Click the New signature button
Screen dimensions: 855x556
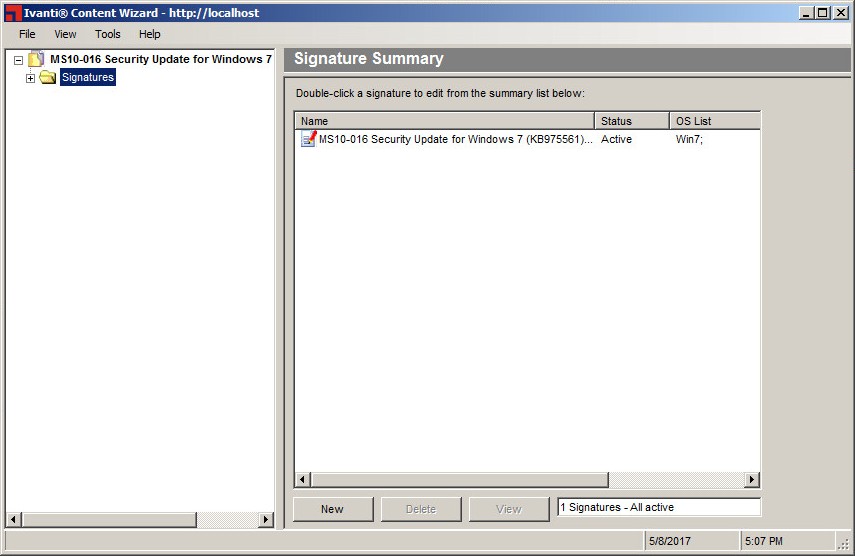[x=333, y=509]
